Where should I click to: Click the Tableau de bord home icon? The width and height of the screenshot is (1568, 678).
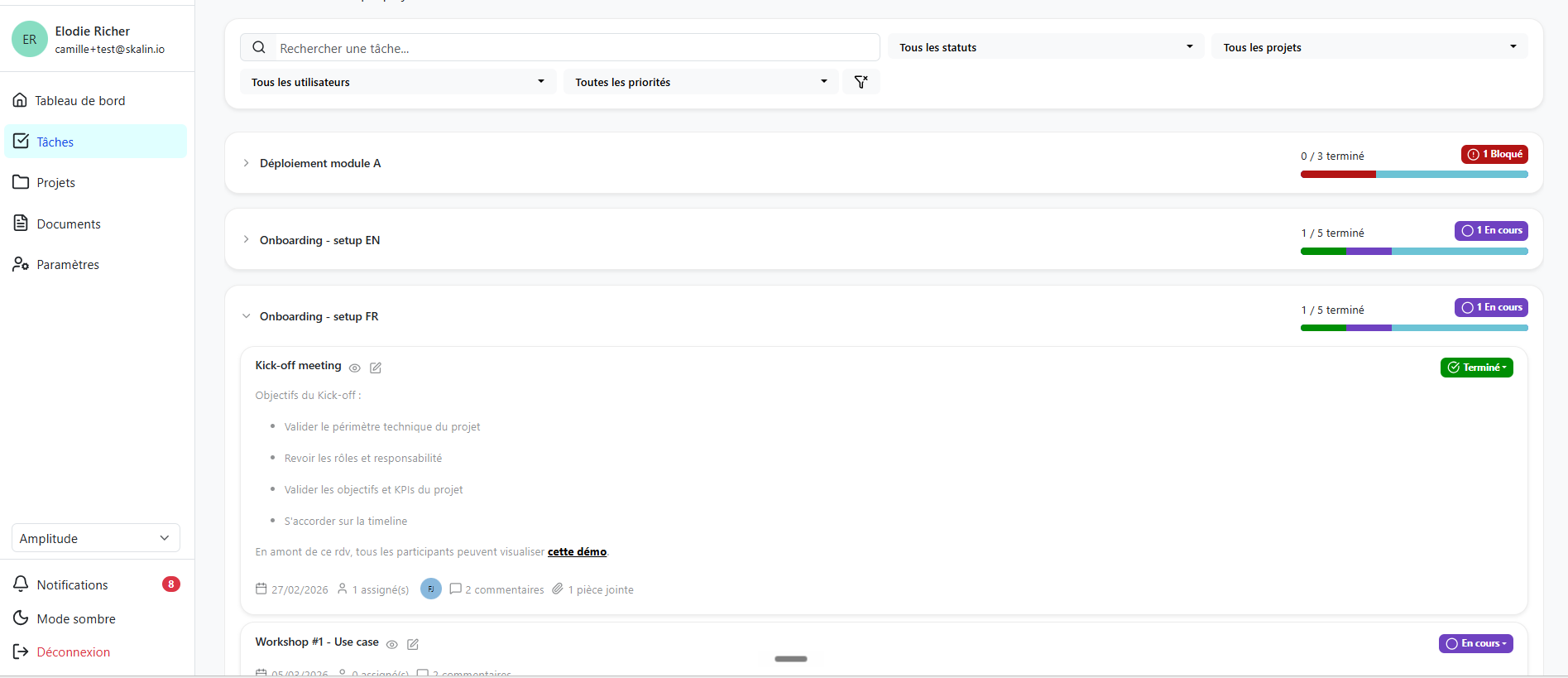point(20,100)
